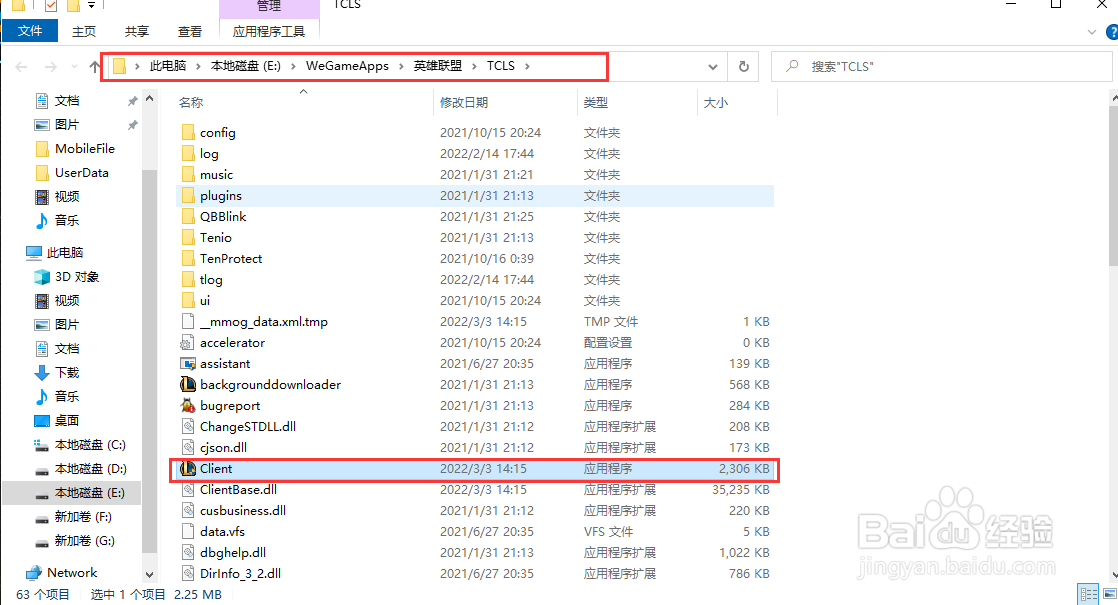Viewport: 1118px width, 605px height.
Task: Open 本地磁盘 (C:) drive in sidebar
Action: [x=80, y=445]
